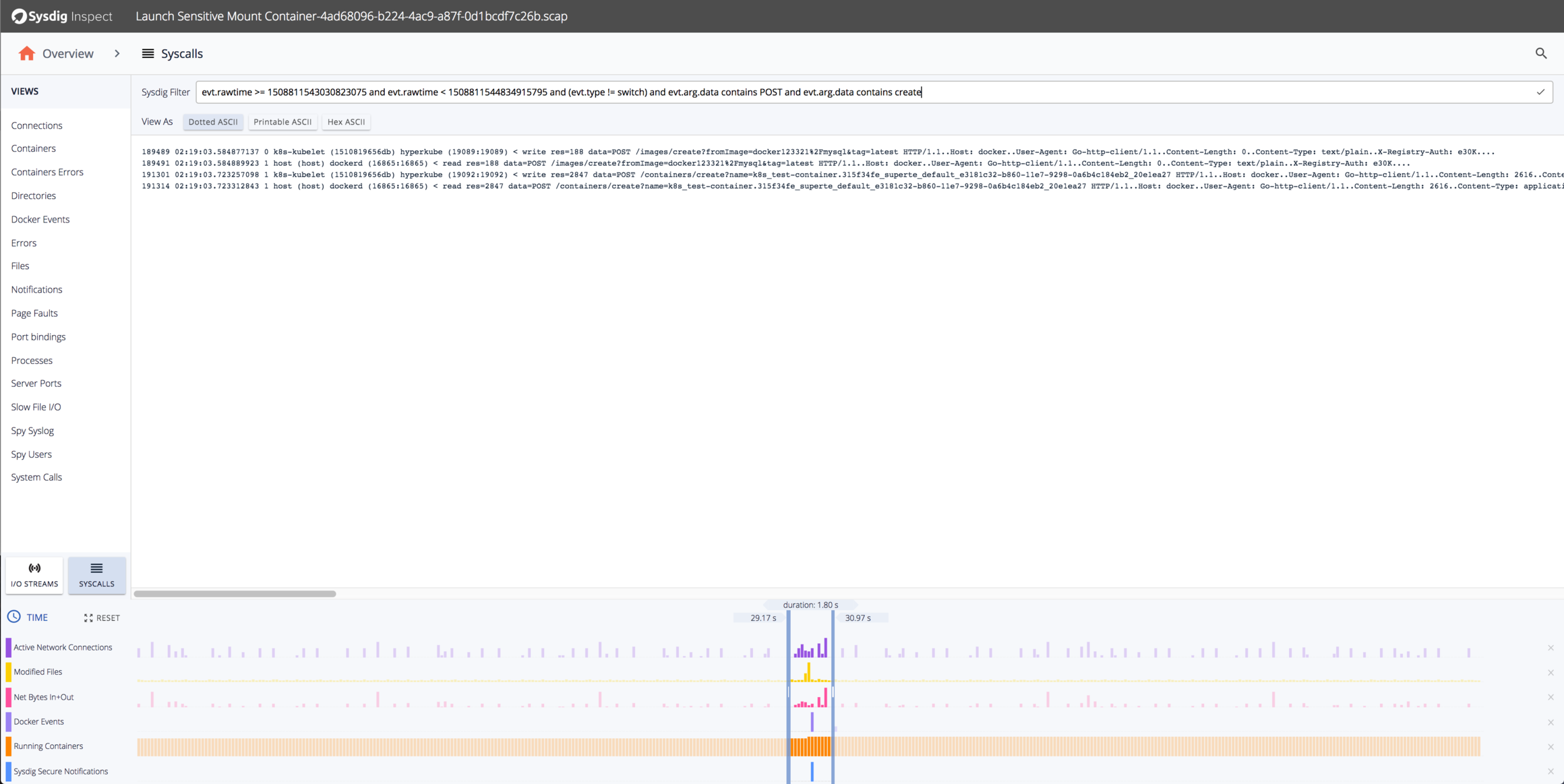Click Sysdig Secure Notifications blue swatch
The height and width of the screenshot is (784, 1564).
[8, 771]
